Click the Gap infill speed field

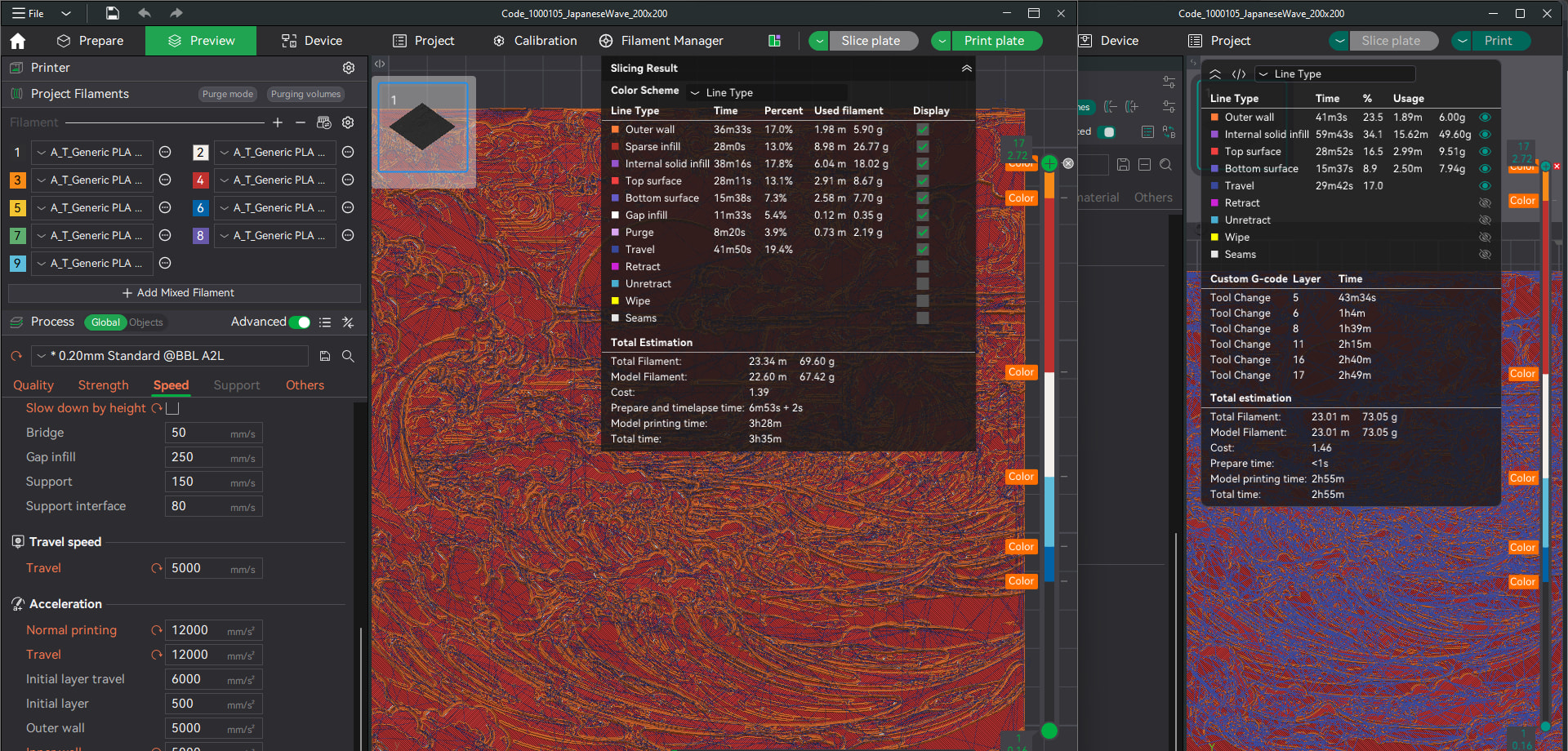tap(213, 457)
